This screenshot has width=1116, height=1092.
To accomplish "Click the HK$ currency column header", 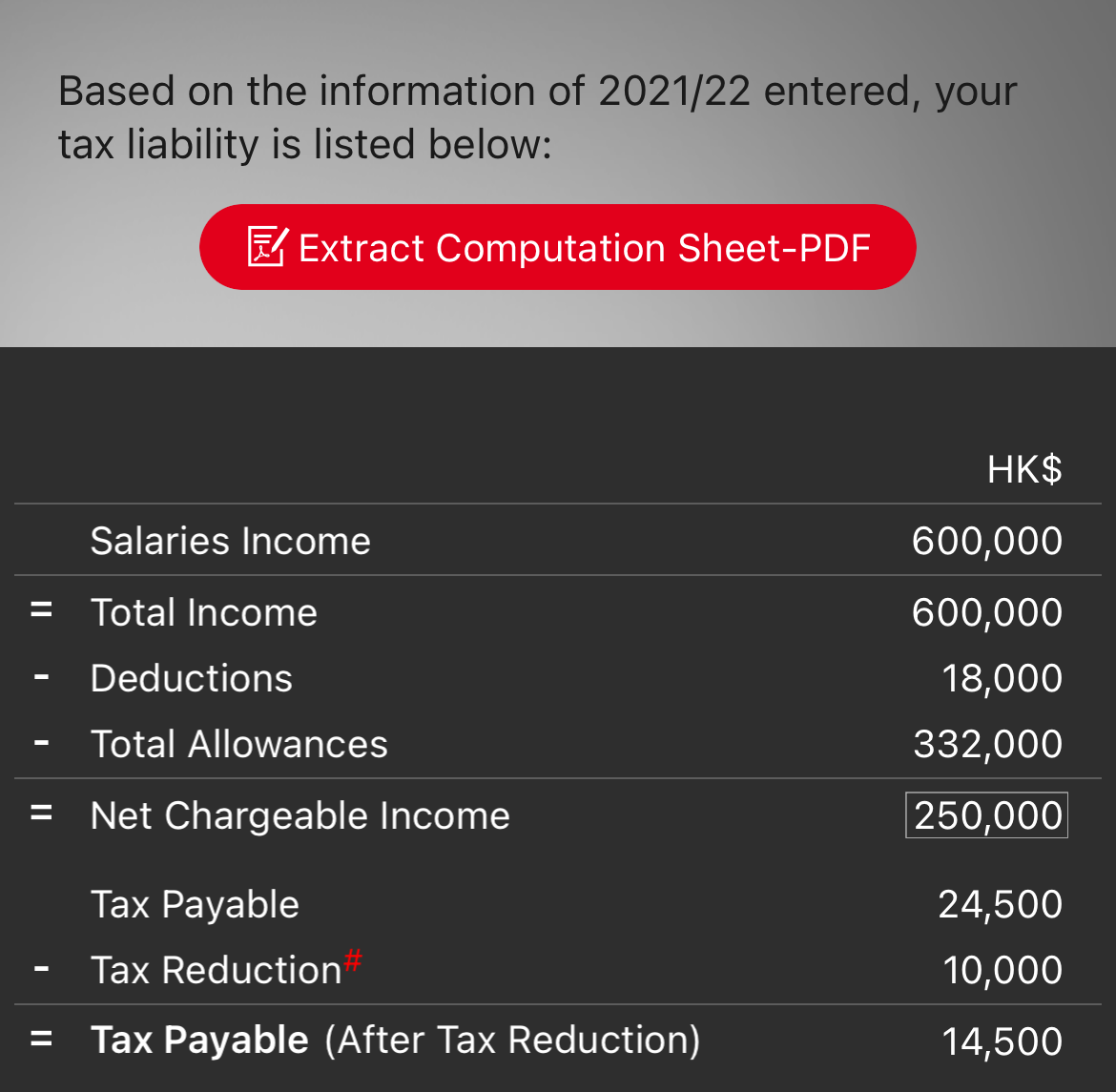I will click(1024, 470).
